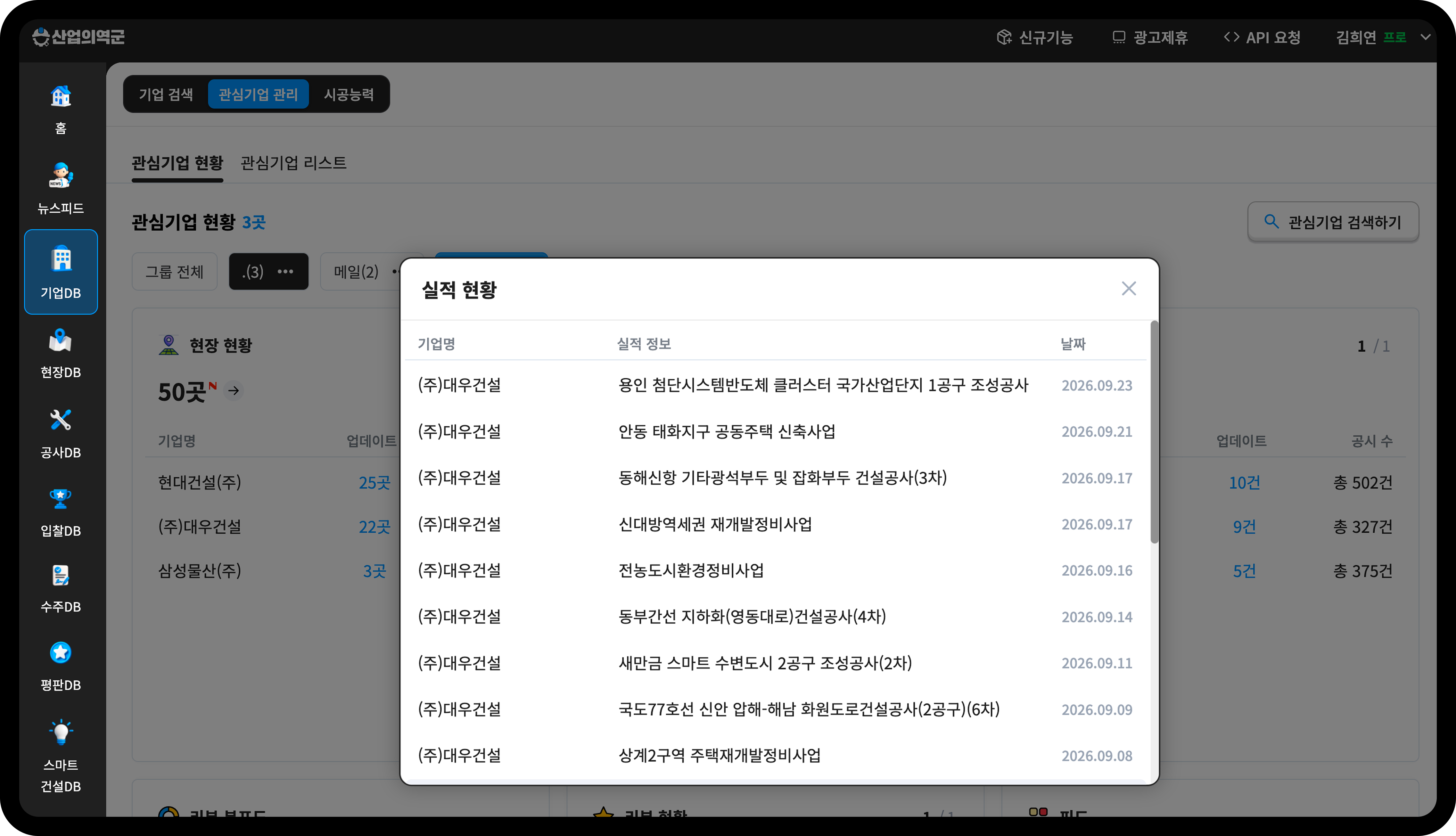Open 신규기능 in top bar
Viewport: 1456px width, 836px height.
[x=1035, y=37]
